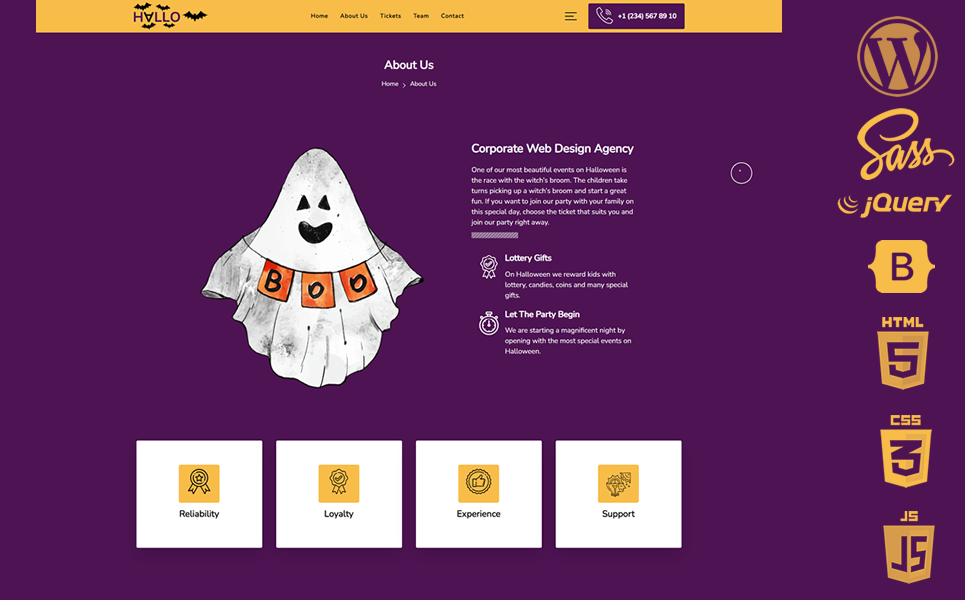Image resolution: width=965 pixels, height=600 pixels.
Task: Click the phone icon in header
Action: coord(604,16)
